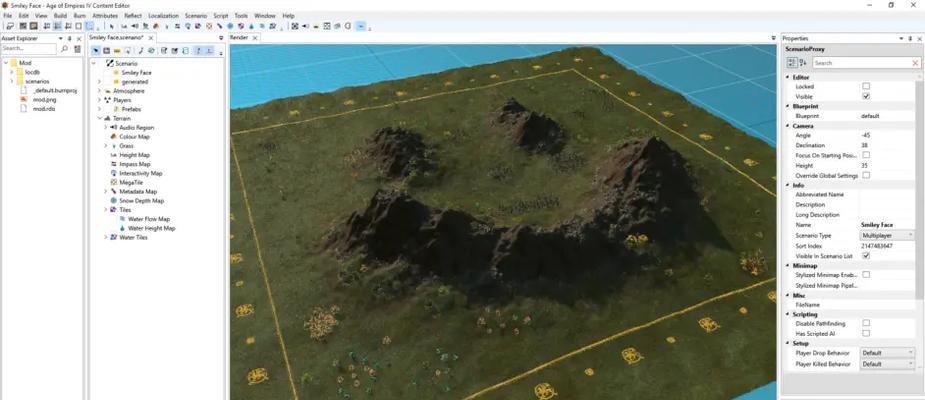Image resolution: width=925 pixels, height=400 pixels.
Task: Open the Scenario Type Multiplayer dropdown
Action: 887,235
